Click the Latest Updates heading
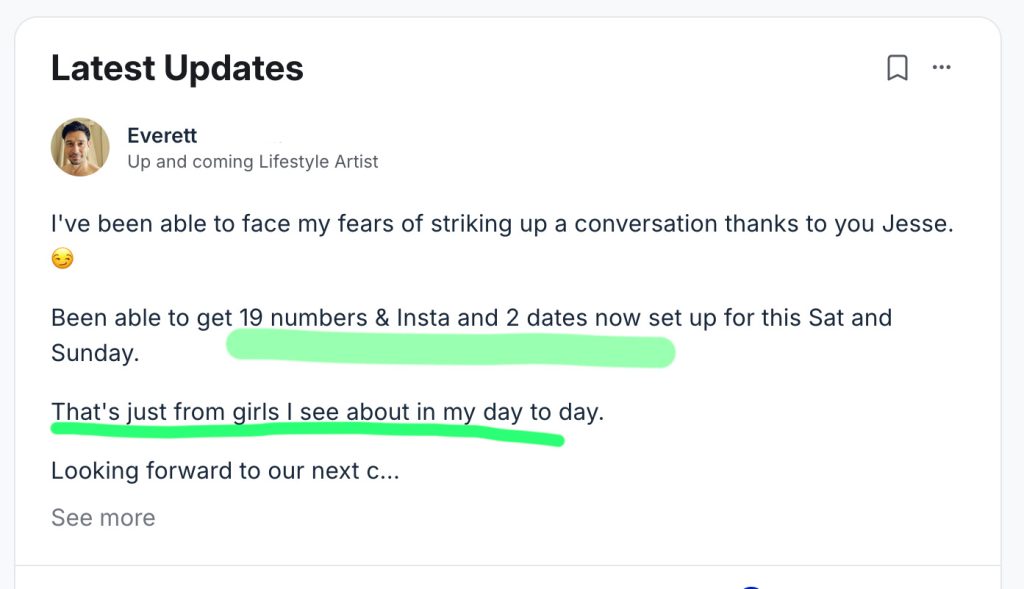The width and height of the screenshot is (1024, 589). click(x=177, y=68)
